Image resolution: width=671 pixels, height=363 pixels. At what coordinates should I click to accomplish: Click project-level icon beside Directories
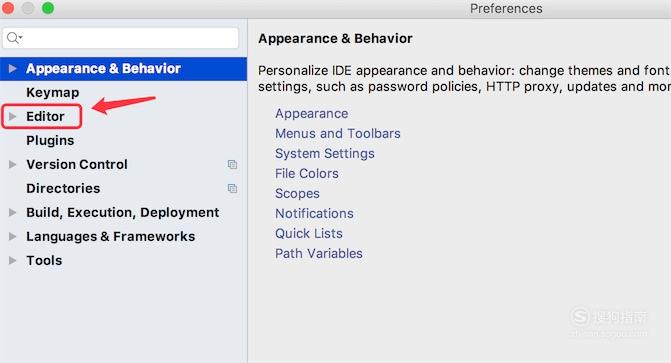coord(232,188)
